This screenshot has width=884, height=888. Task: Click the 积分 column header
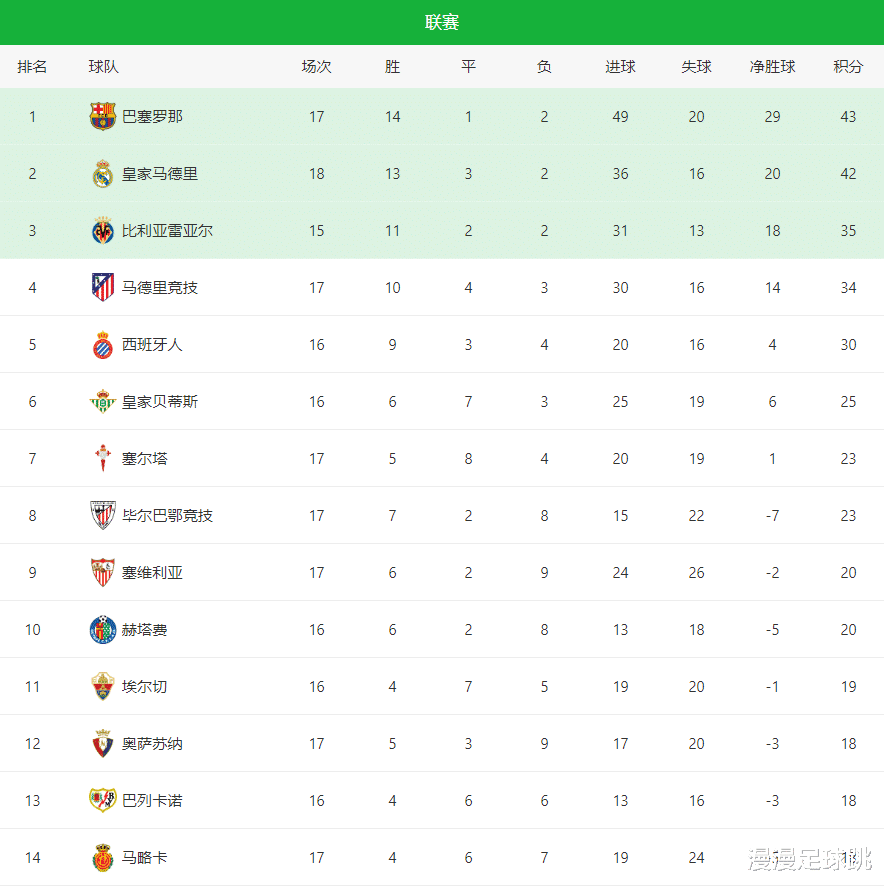tap(848, 67)
